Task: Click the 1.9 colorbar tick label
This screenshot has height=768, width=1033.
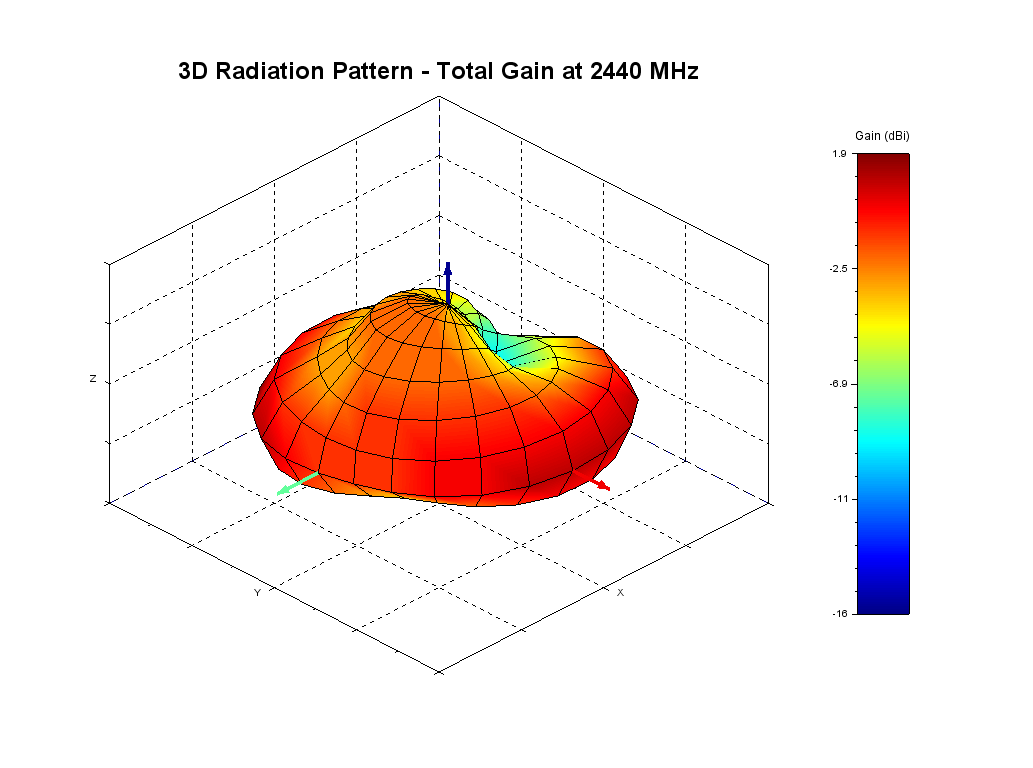Action: click(840, 154)
